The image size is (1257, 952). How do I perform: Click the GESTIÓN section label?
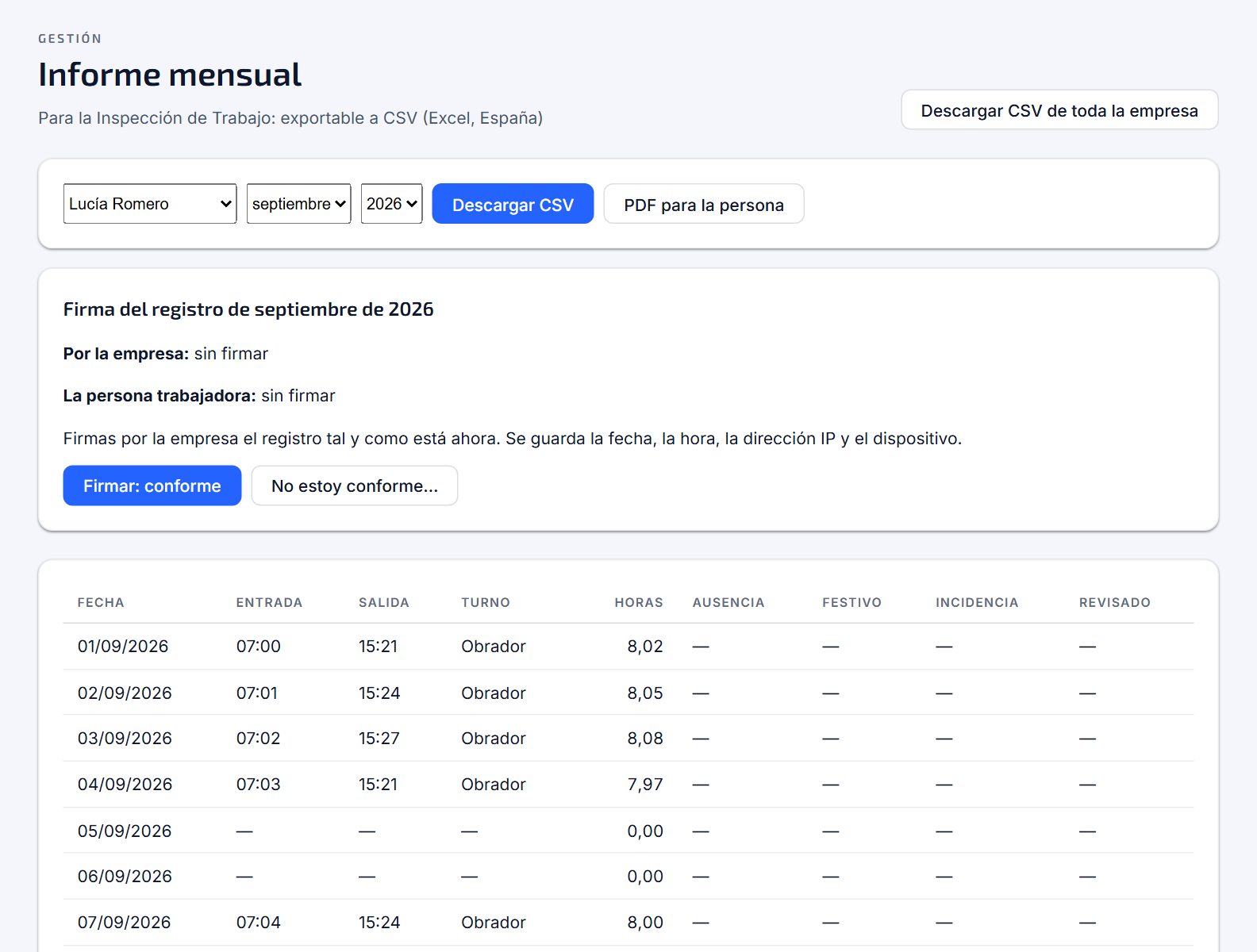[x=70, y=39]
